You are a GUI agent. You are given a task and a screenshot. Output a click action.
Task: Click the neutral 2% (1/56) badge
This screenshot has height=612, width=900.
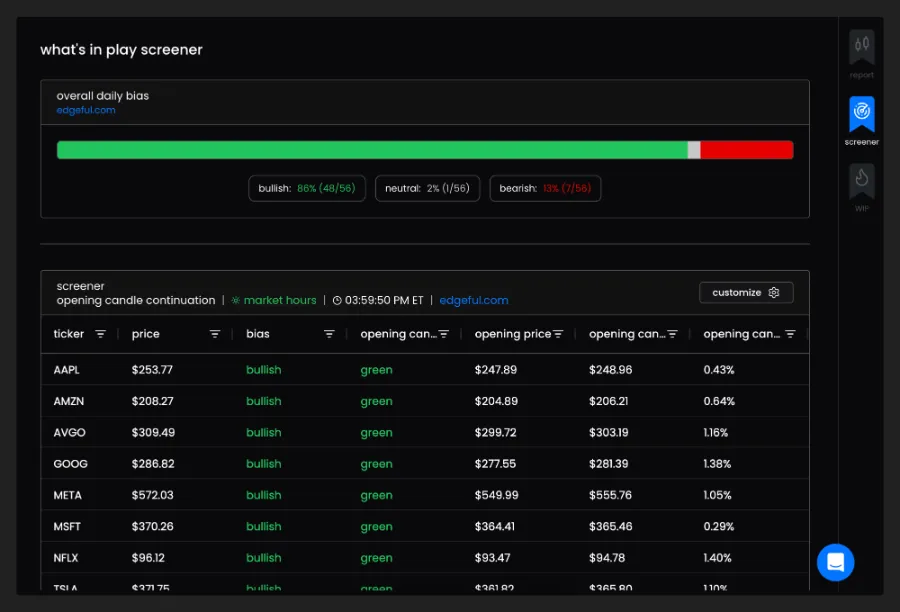click(427, 188)
